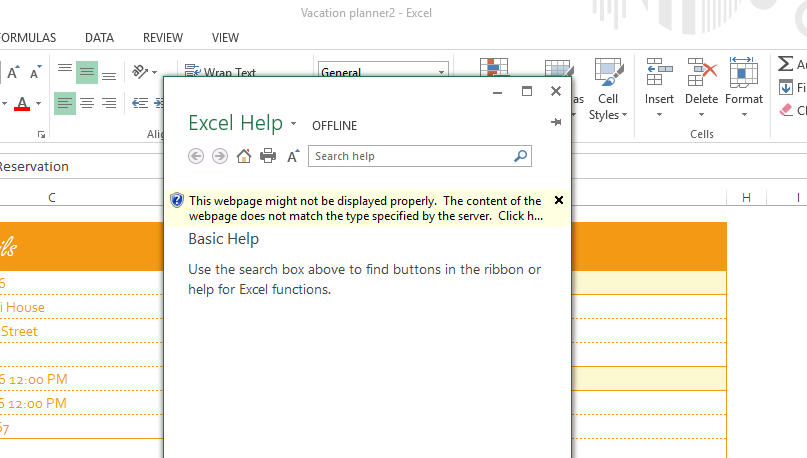
Task: Print the current help topic
Action: tap(268, 156)
